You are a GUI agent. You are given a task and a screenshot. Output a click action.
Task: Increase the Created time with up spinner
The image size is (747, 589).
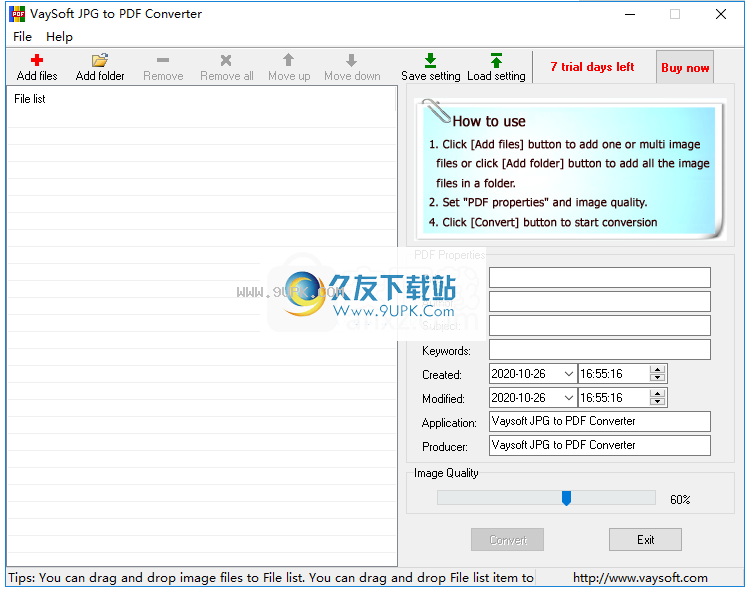[x=657, y=369]
